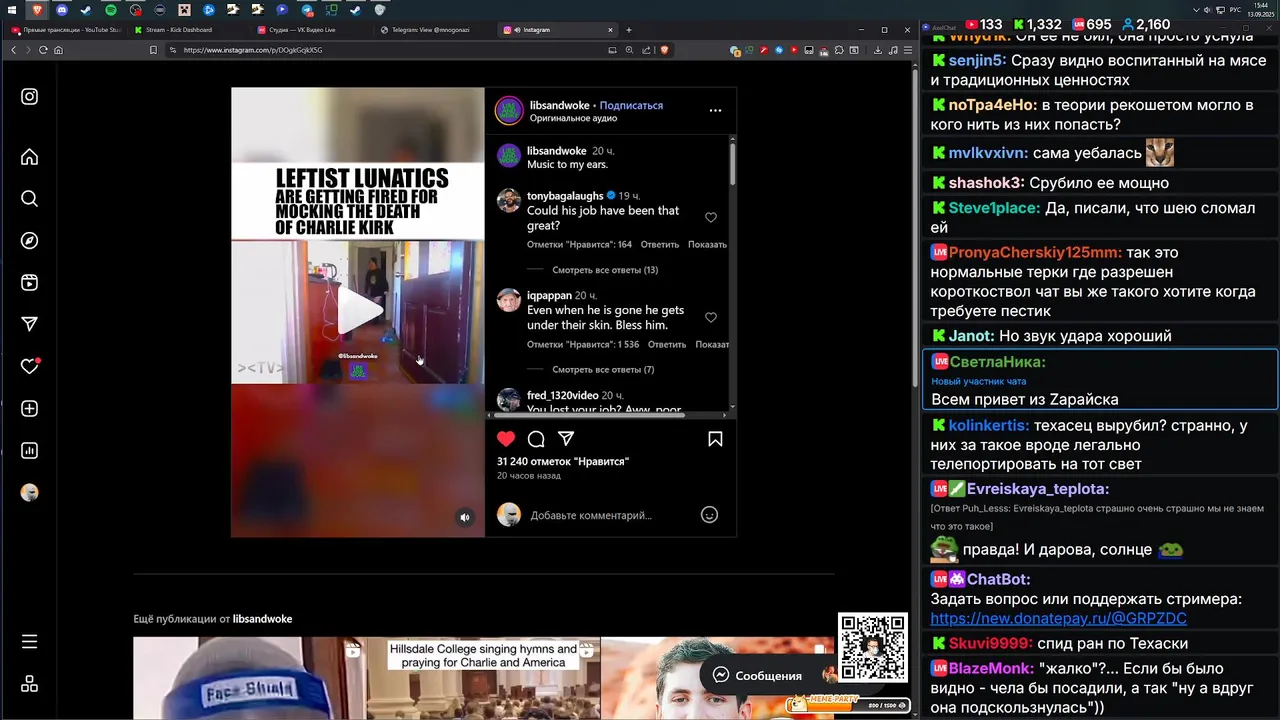Open iqpappan username link
This screenshot has width=1280, height=720.
[x=549, y=296]
